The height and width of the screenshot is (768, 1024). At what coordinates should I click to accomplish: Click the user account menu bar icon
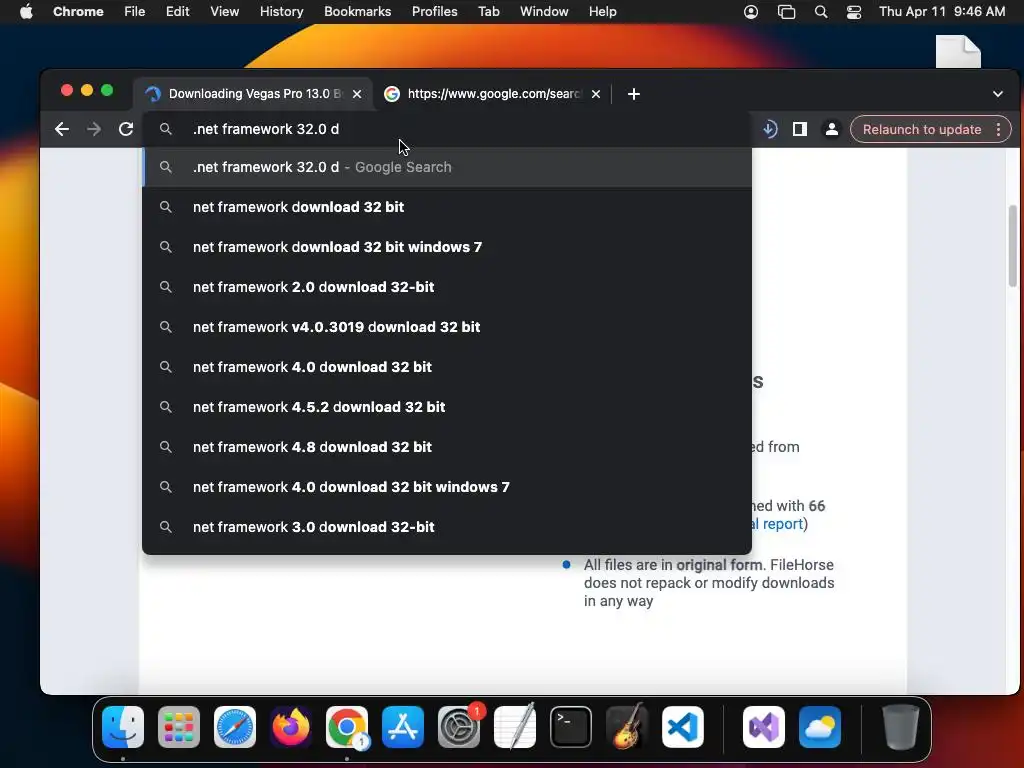pos(751,12)
